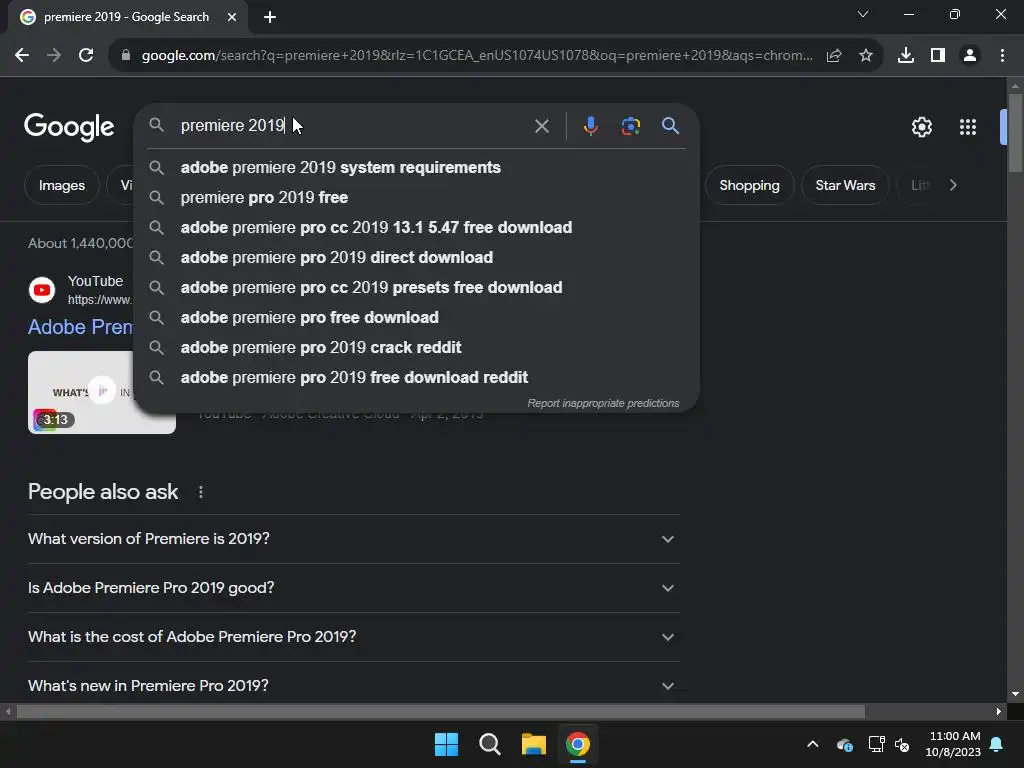The width and height of the screenshot is (1024, 768).
Task: Click vertical scrollbar down arrow
Action: click(x=1015, y=694)
